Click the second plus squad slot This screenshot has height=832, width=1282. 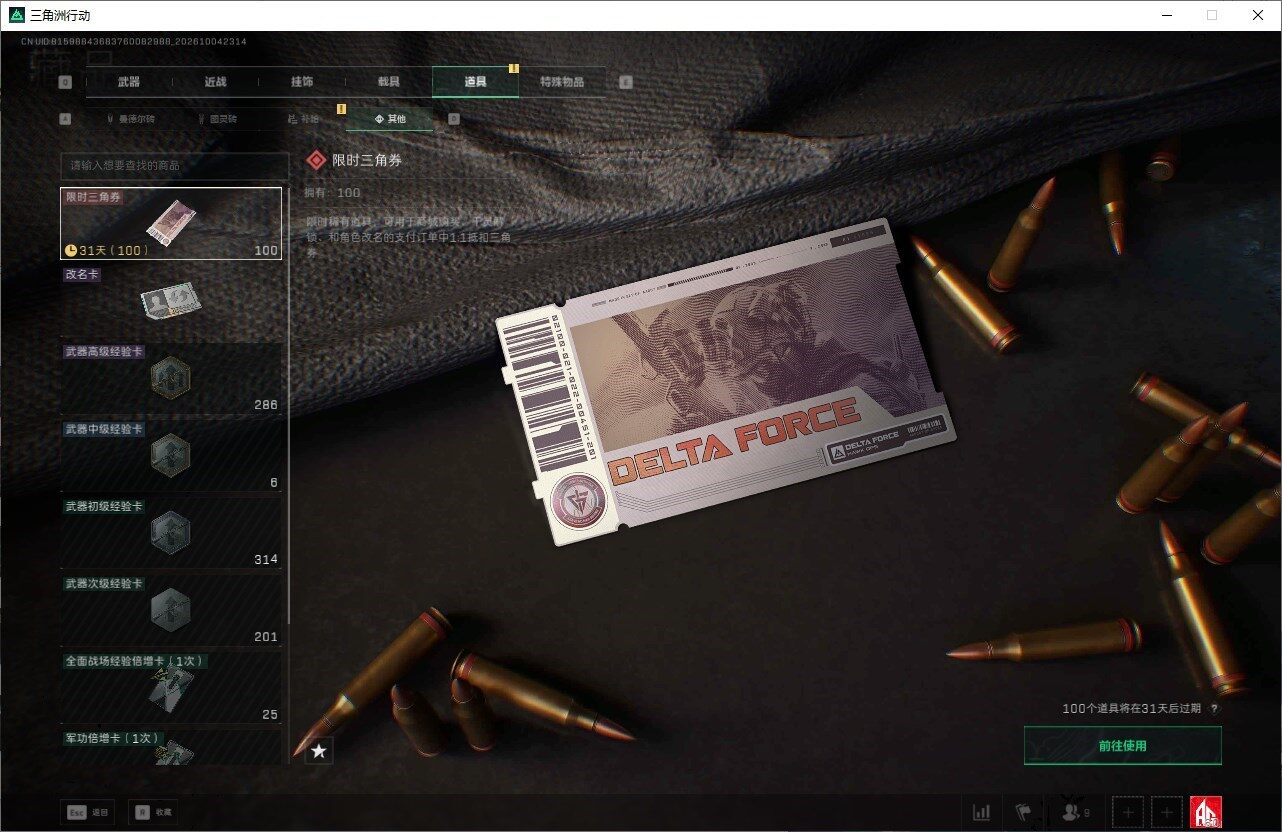pyautogui.click(x=1166, y=812)
